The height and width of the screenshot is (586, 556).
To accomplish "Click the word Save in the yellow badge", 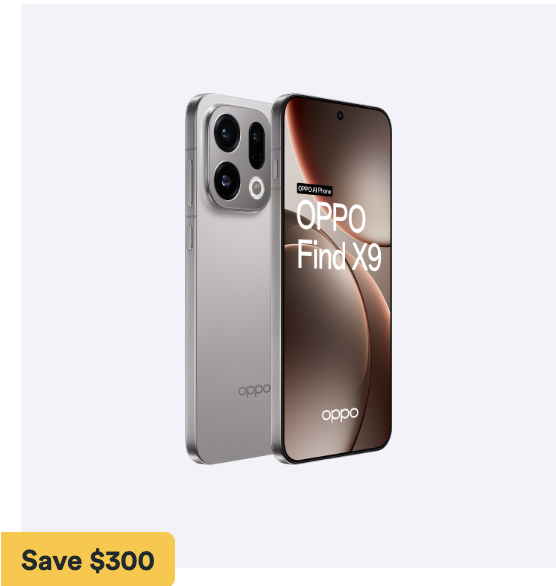I will pyautogui.click(x=52, y=560).
